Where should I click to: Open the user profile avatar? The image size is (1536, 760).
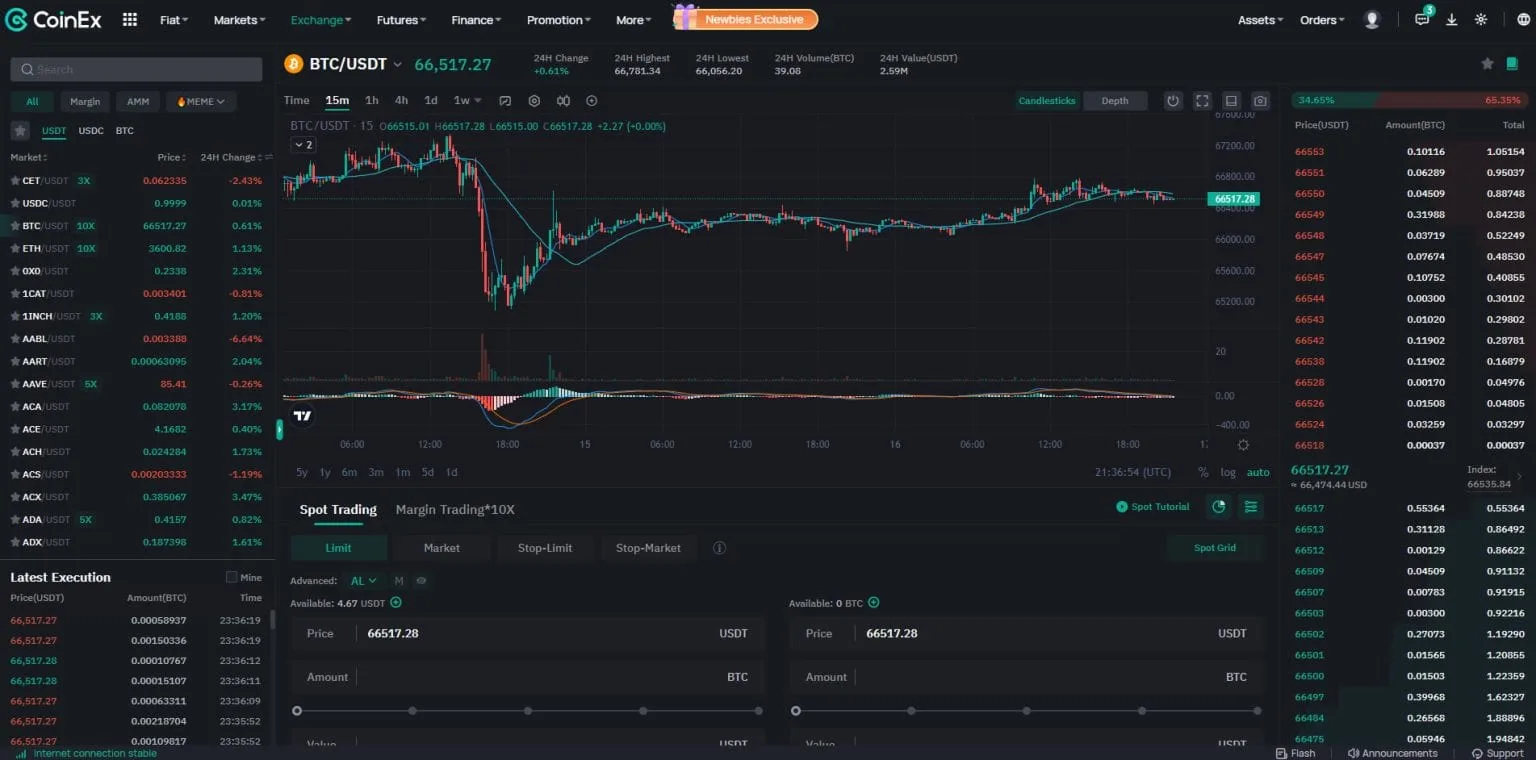tap(1372, 20)
